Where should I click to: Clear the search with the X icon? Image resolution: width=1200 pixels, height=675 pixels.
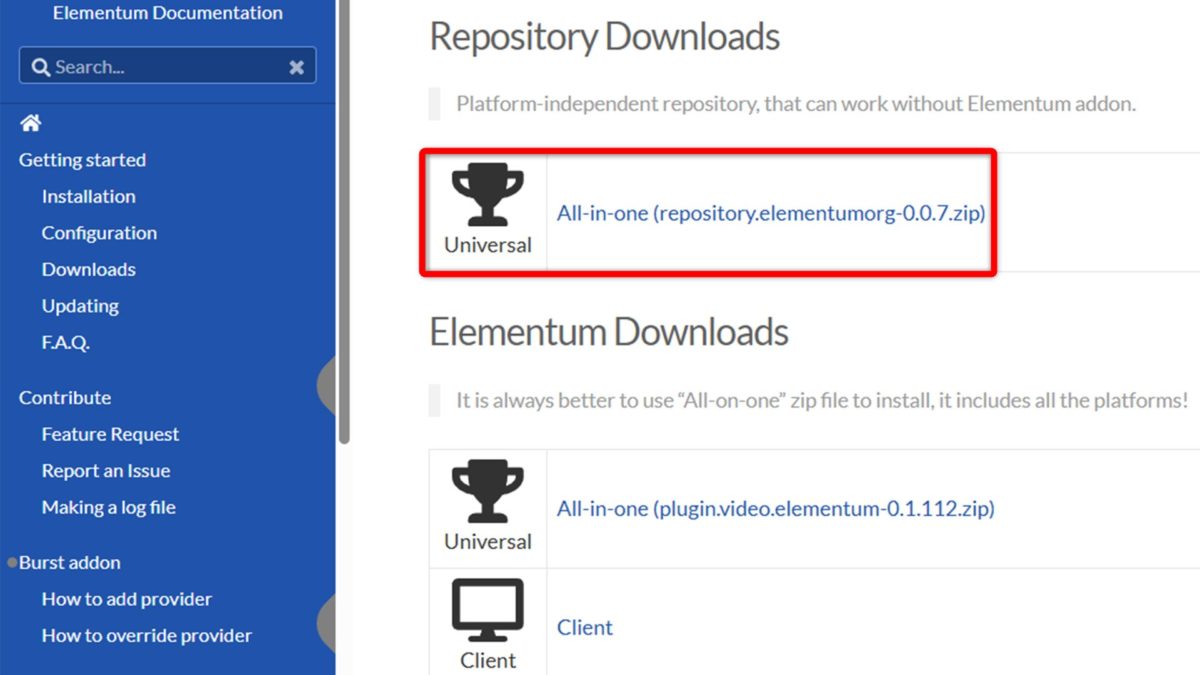coord(296,67)
